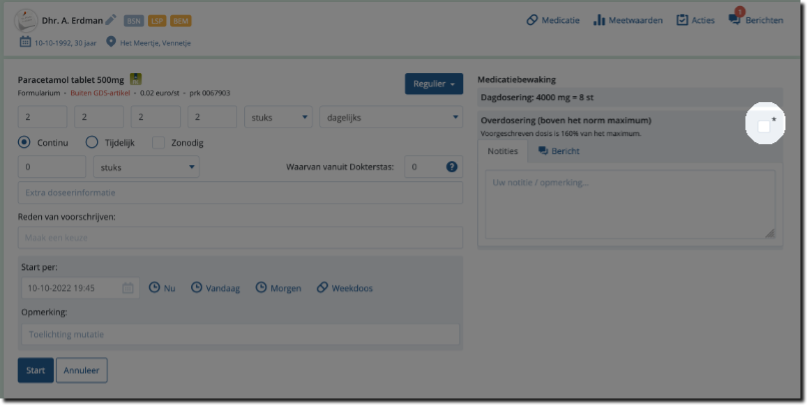The width and height of the screenshot is (807, 405).
Task: Click the blue help icon near Dokterstas
Action: [x=452, y=166]
